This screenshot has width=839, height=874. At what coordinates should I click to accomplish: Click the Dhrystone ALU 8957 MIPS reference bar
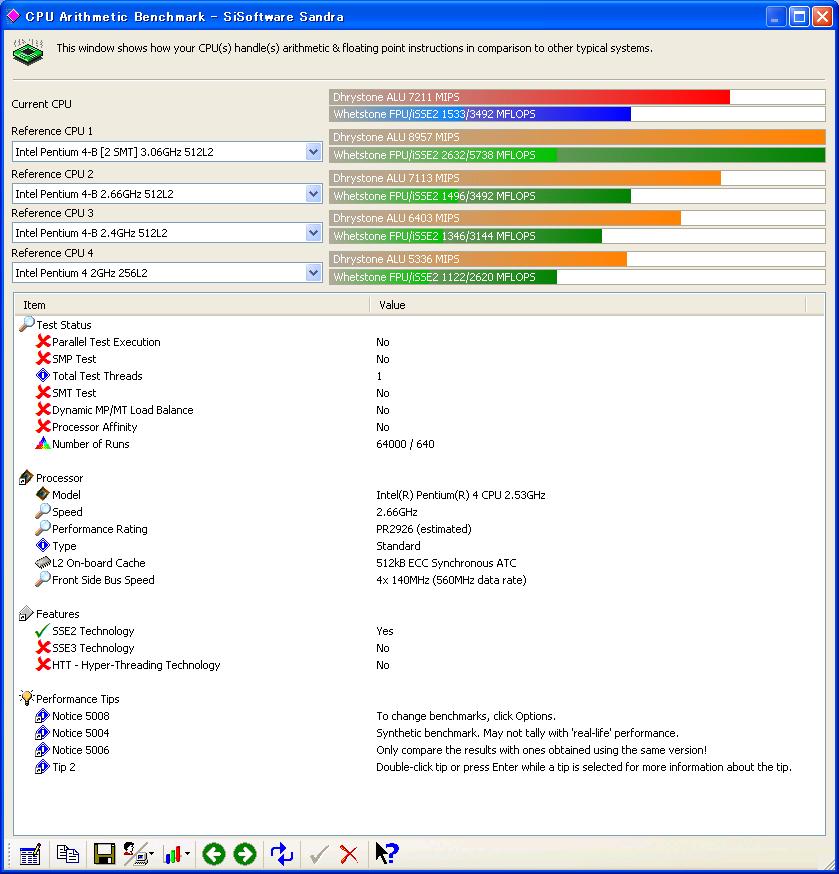point(577,137)
